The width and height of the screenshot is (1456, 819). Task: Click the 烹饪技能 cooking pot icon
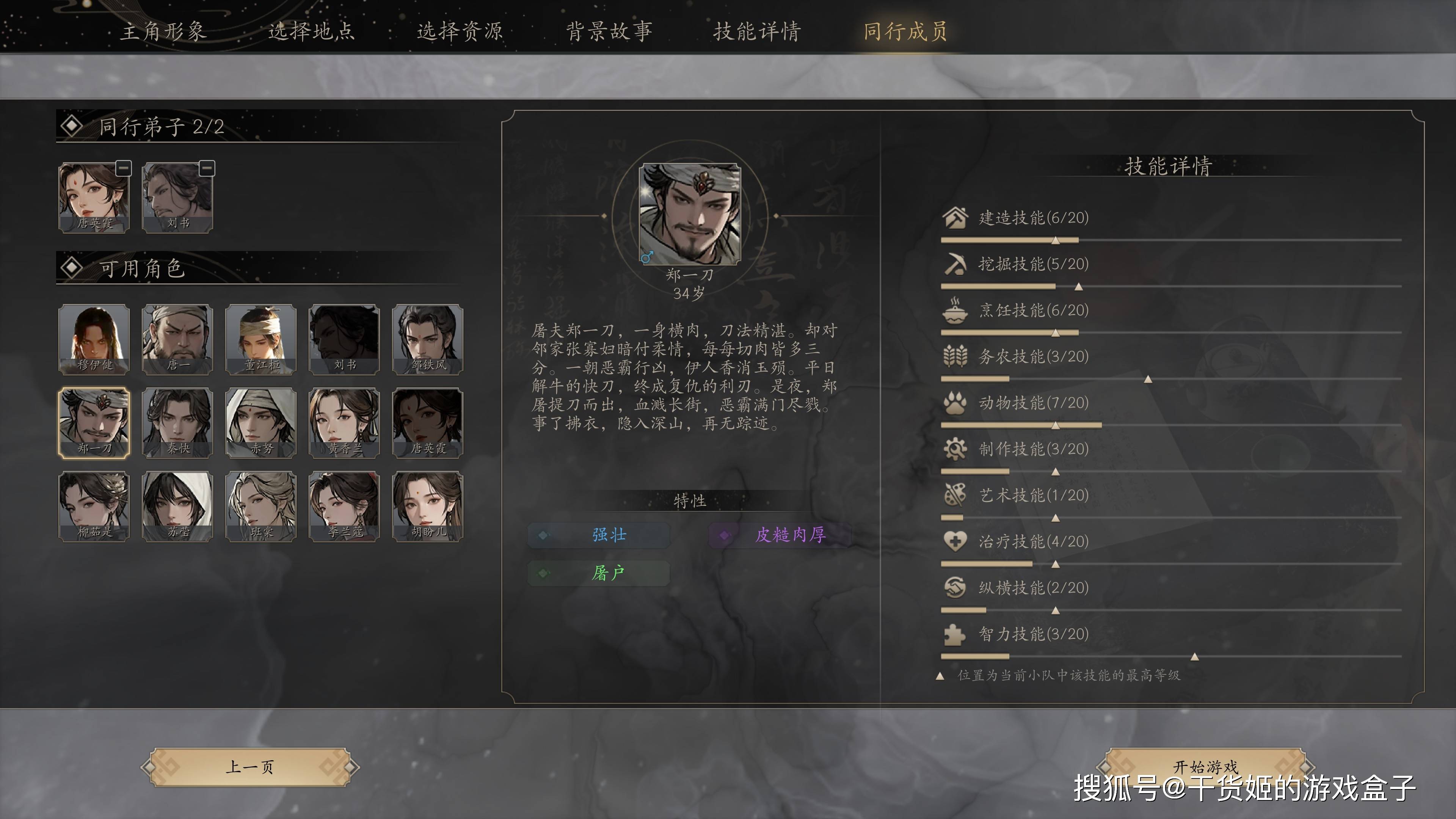click(955, 310)
